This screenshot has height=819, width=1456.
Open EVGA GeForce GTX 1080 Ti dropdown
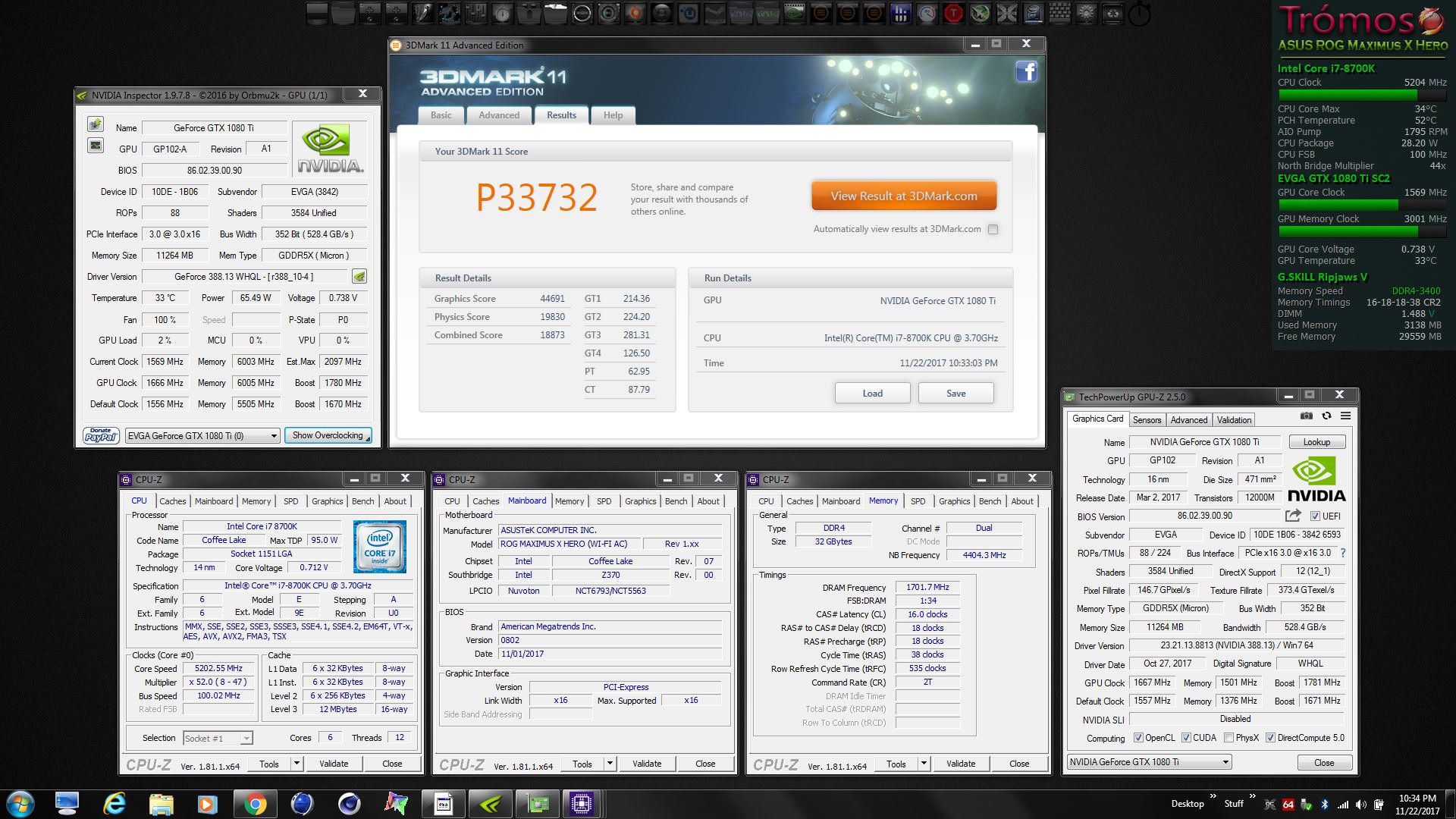pos(202,436)
